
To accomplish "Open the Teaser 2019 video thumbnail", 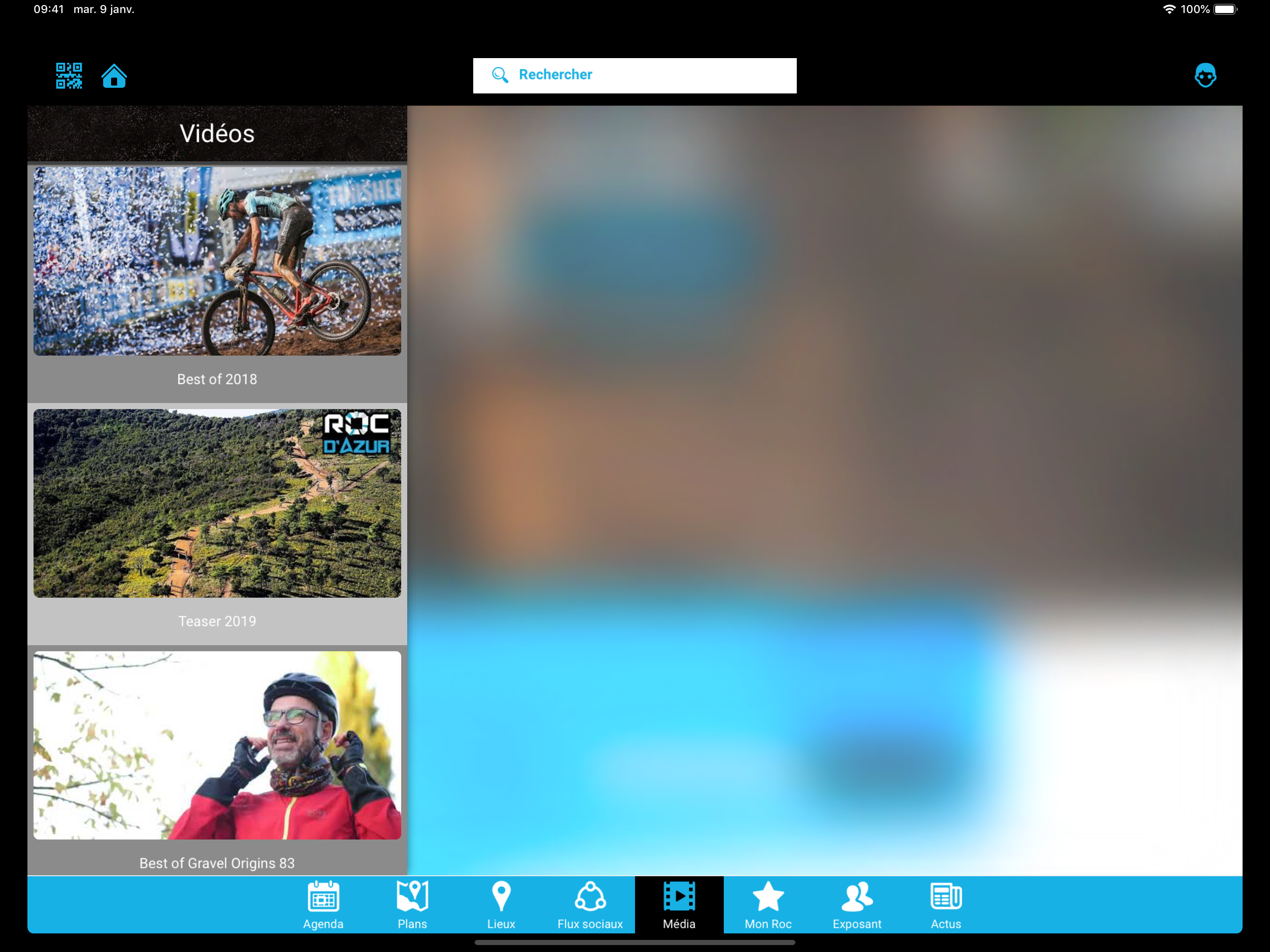I will 217,503.
